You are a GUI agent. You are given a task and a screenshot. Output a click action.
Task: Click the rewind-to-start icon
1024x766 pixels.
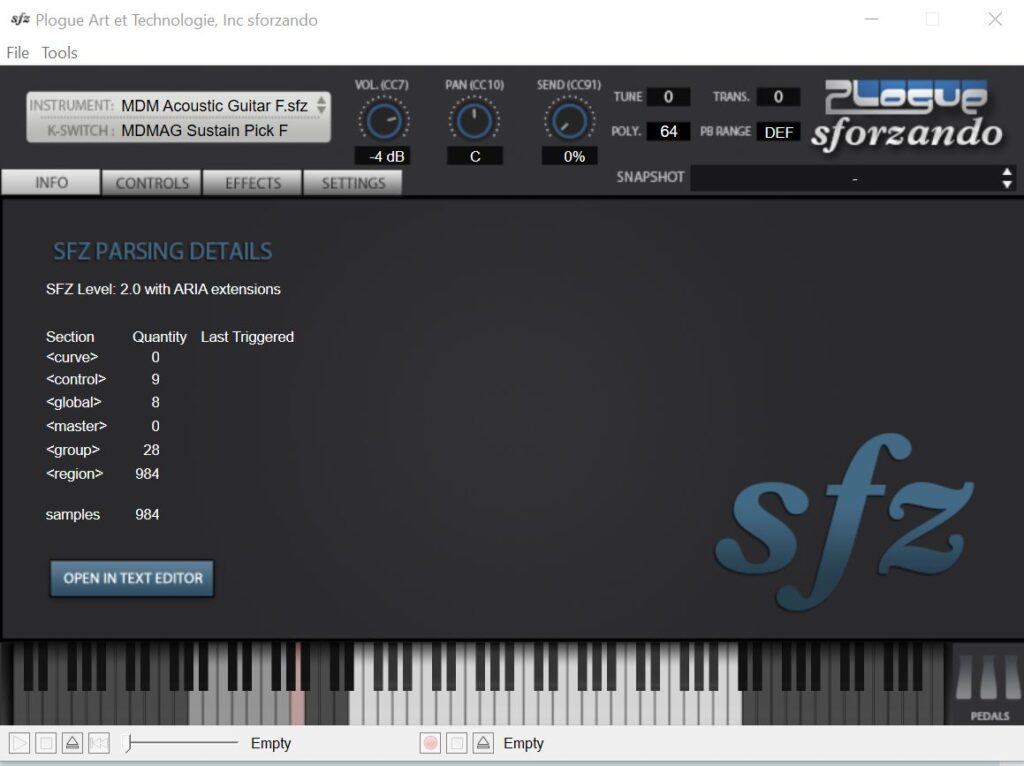coord(98,743)
